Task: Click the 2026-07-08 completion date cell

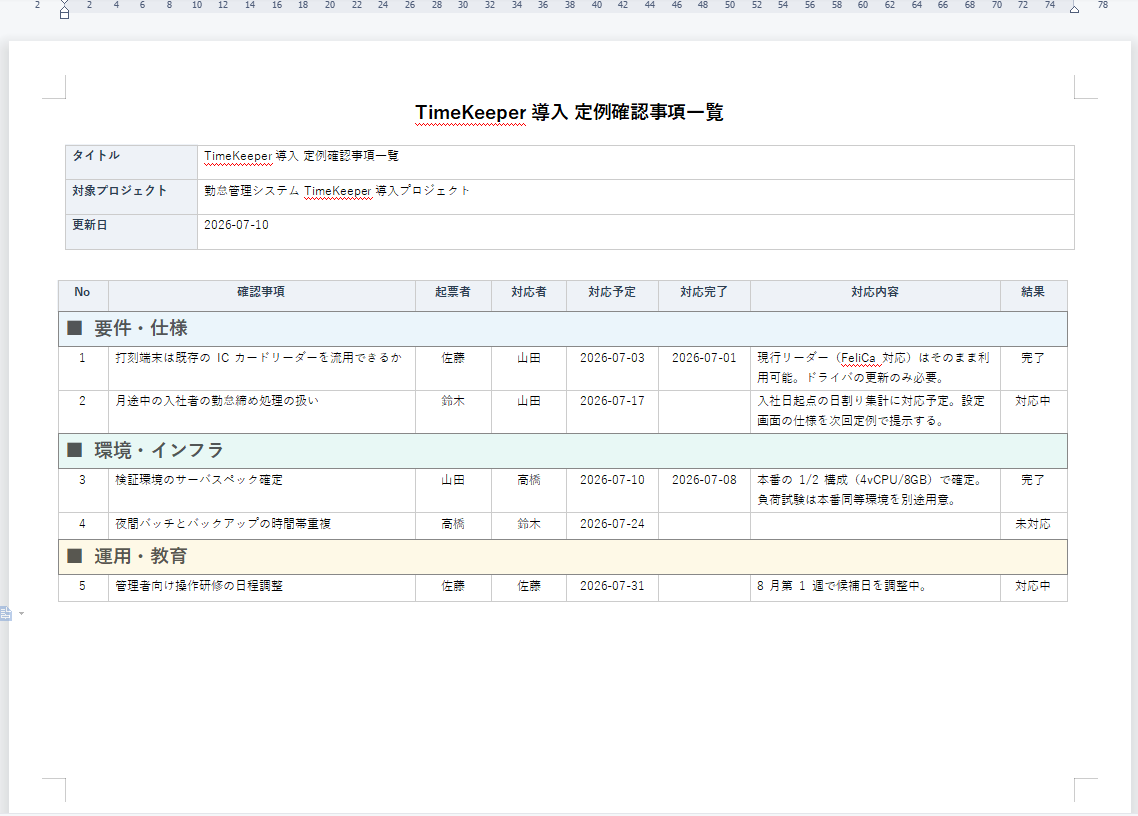Action: (704, 490)
